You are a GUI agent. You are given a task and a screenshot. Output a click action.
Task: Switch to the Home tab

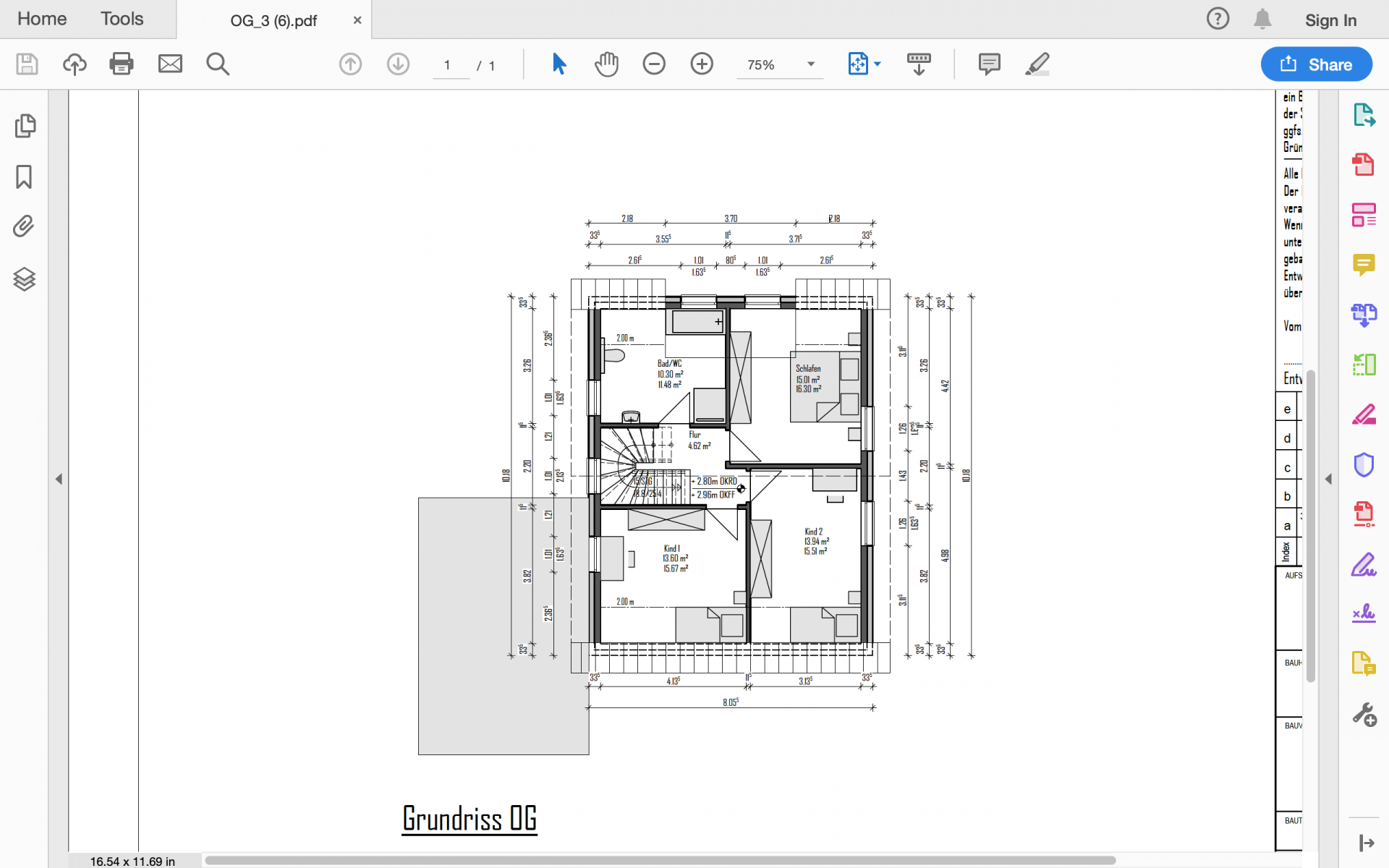pos(42,19)
